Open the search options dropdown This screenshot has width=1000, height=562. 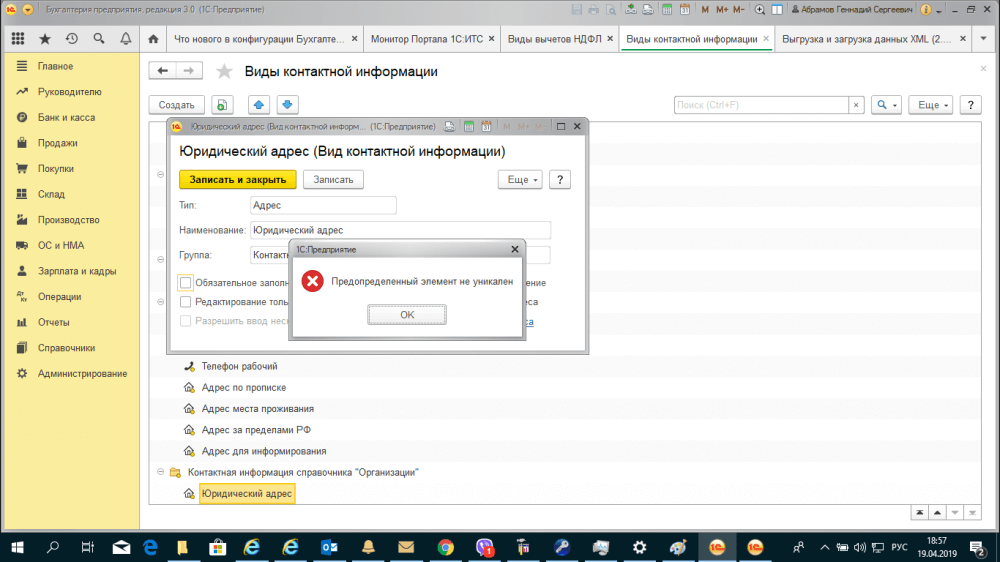886,104
